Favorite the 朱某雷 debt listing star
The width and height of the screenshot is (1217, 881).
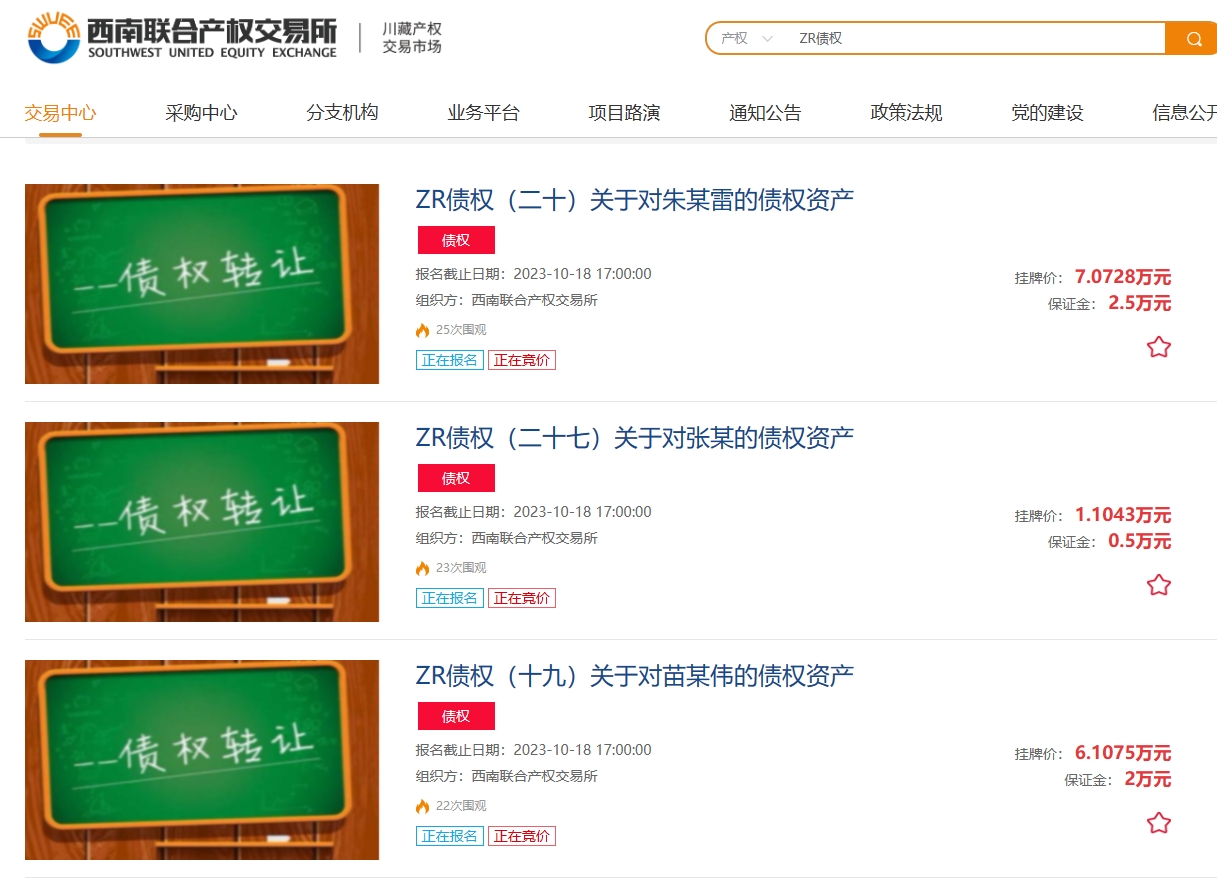[x=1158, y=347]
